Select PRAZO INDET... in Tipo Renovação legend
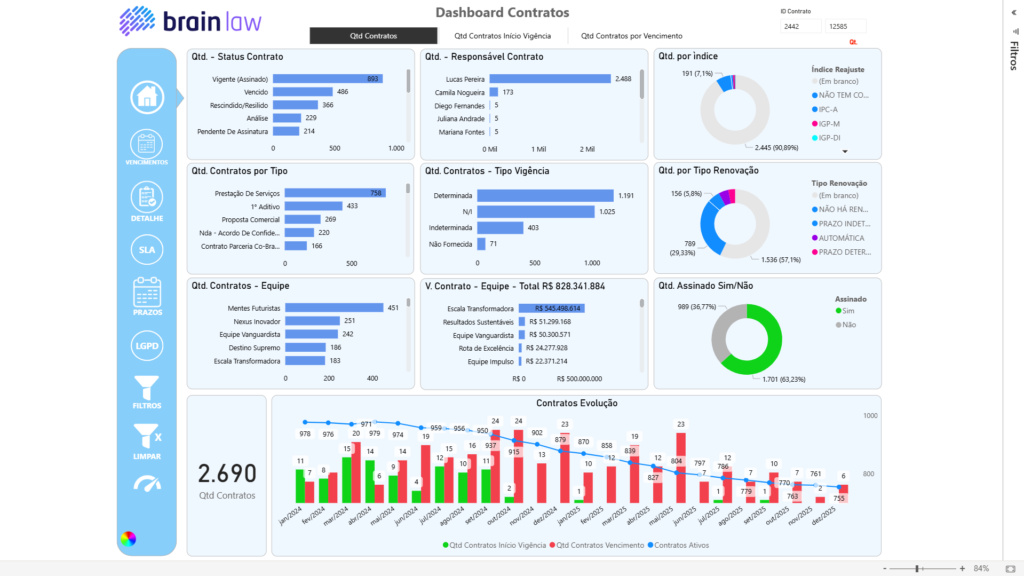This screenshot has width=1024, height=576. click(x=840, y=224)
